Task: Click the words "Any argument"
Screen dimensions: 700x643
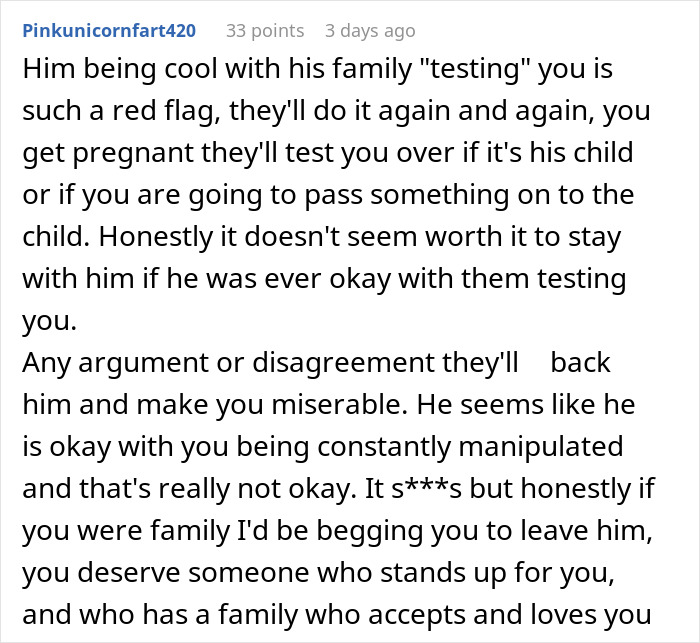Action: click(110, 363)
